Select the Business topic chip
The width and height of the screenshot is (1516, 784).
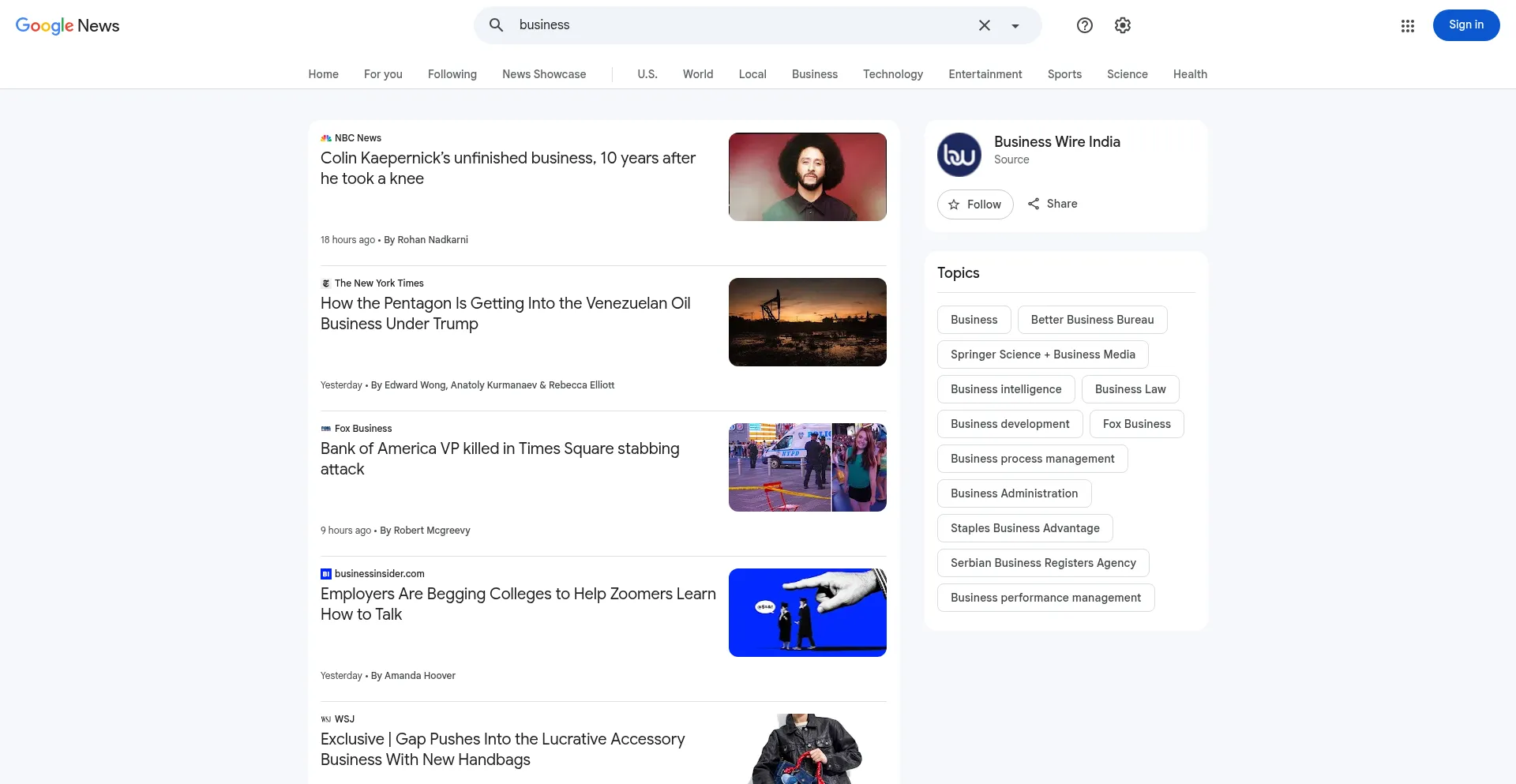[x=974, y=320]
